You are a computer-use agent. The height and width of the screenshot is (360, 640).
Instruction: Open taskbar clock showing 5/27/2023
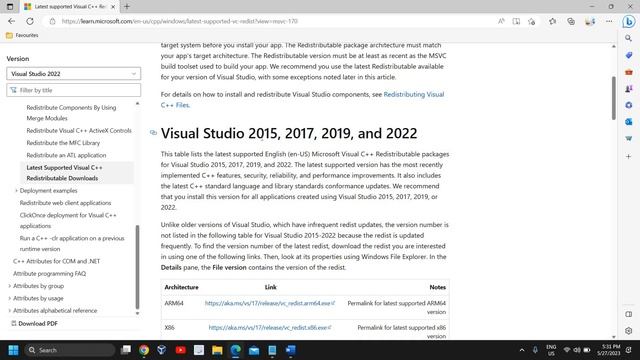pos(609,350)
